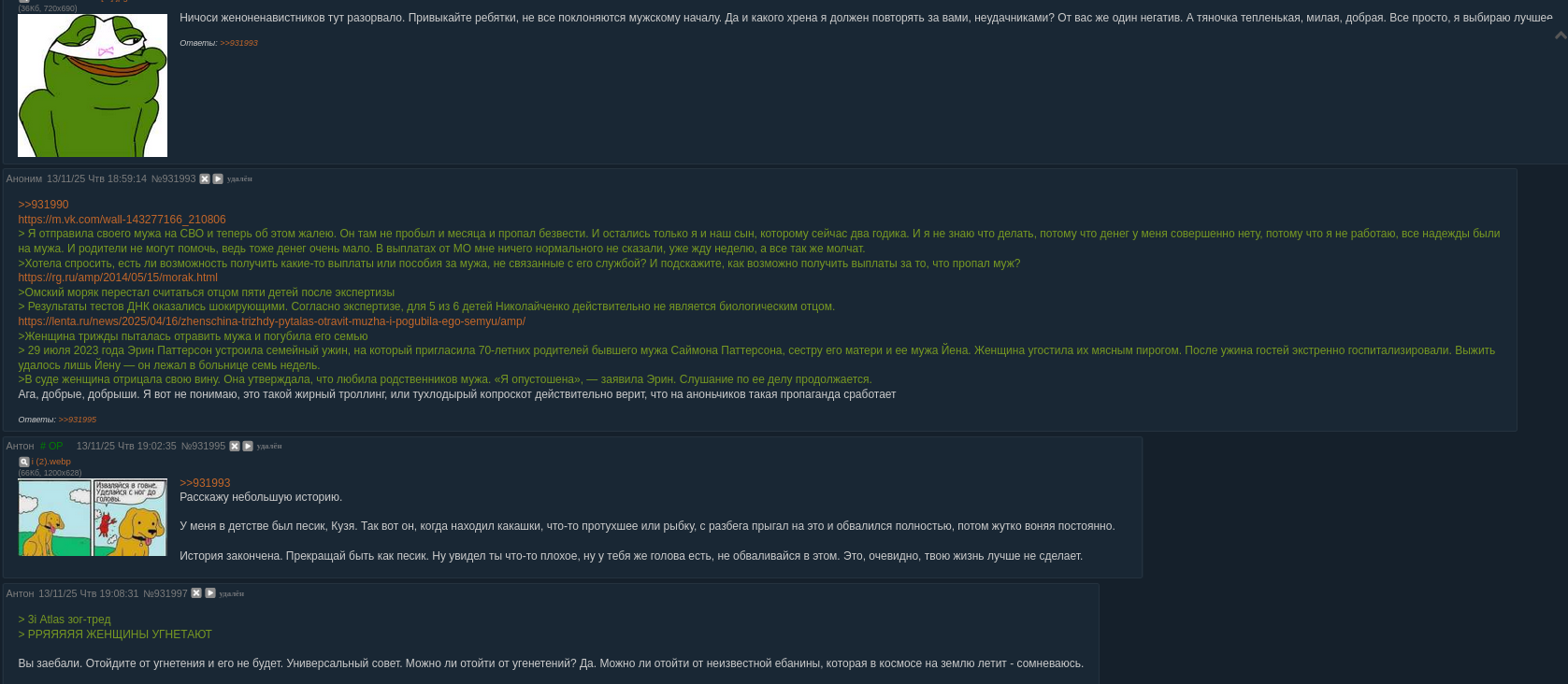The width and height of the screenshot is (1568, 684).
Task: Click the up arrow at the right edge
Action: [1560, 36]
